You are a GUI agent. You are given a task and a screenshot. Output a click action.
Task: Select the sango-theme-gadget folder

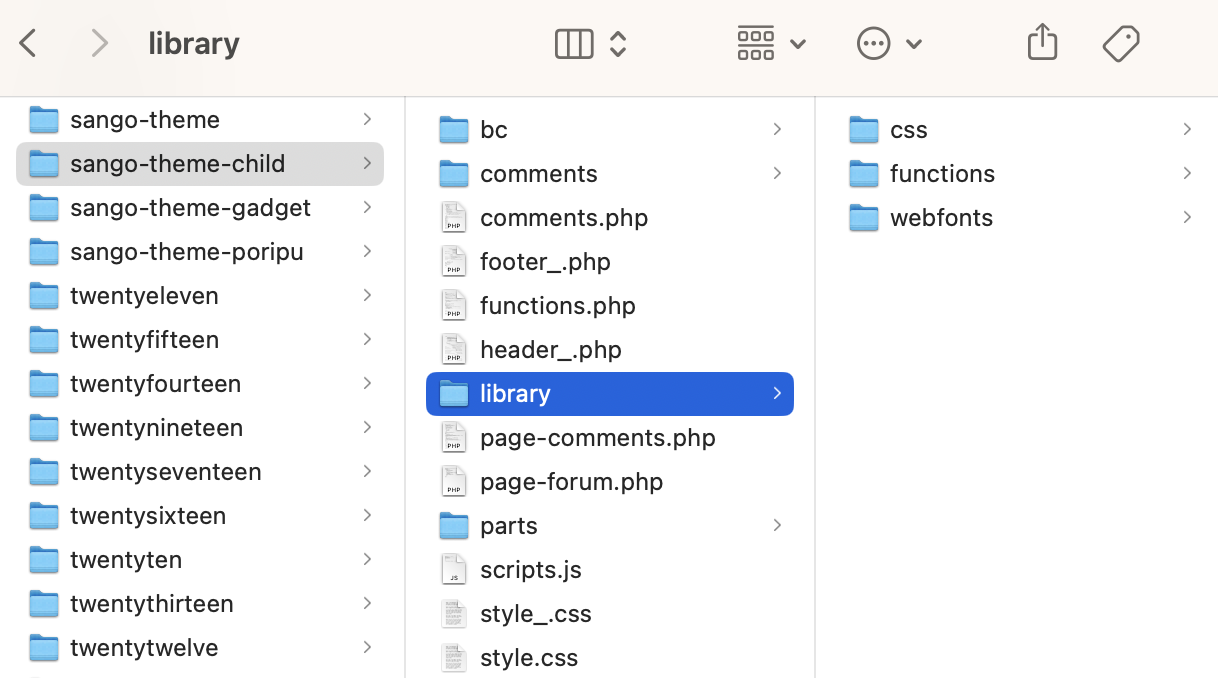[x=190, y=208]
